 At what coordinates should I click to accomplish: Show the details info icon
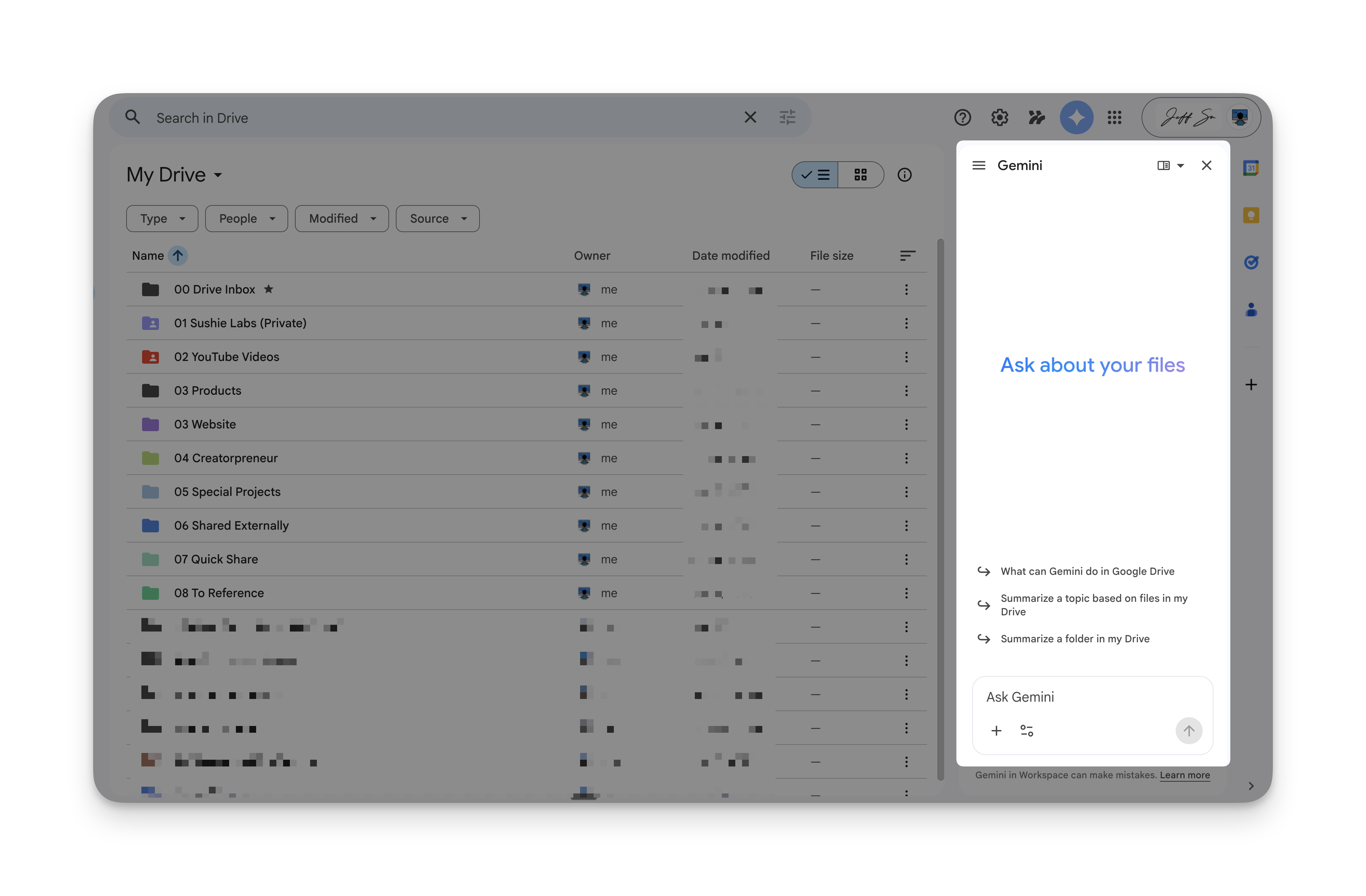click(905, 175)
